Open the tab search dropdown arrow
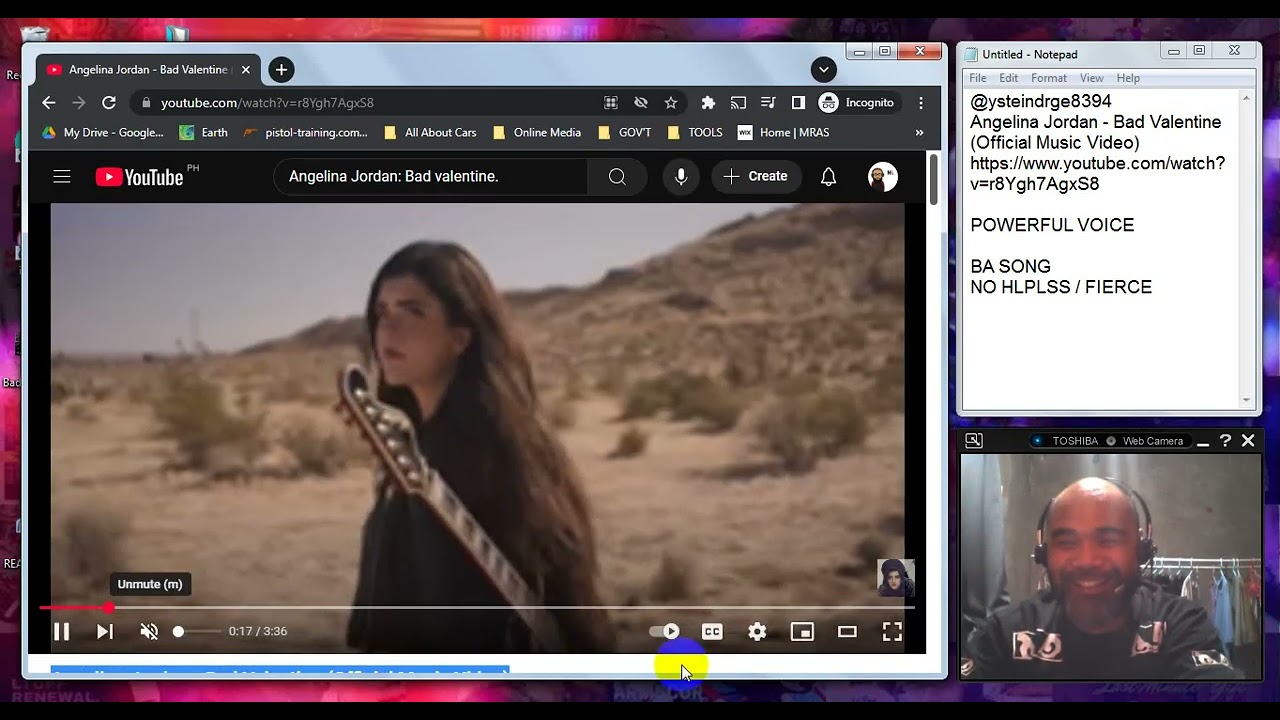This screenshot has height=720, width=1280. click(x=823, y=69)
